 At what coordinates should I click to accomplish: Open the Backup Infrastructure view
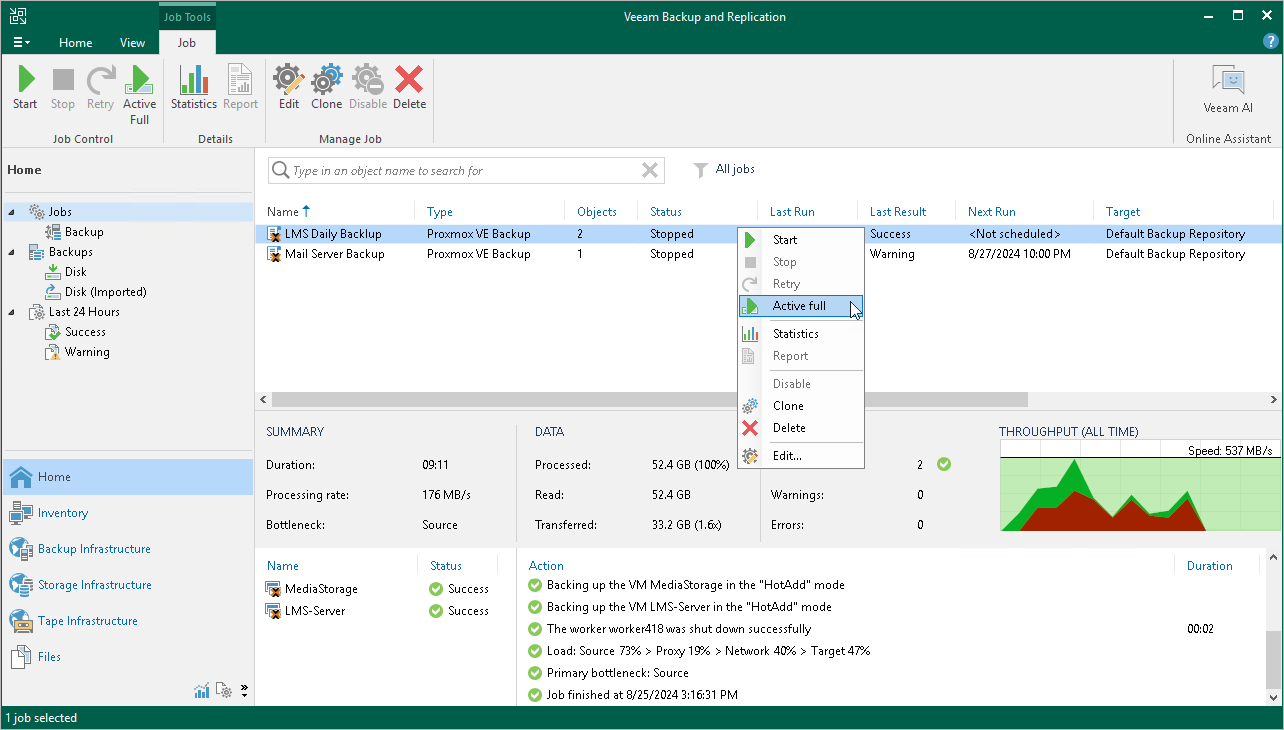point(94,549)
